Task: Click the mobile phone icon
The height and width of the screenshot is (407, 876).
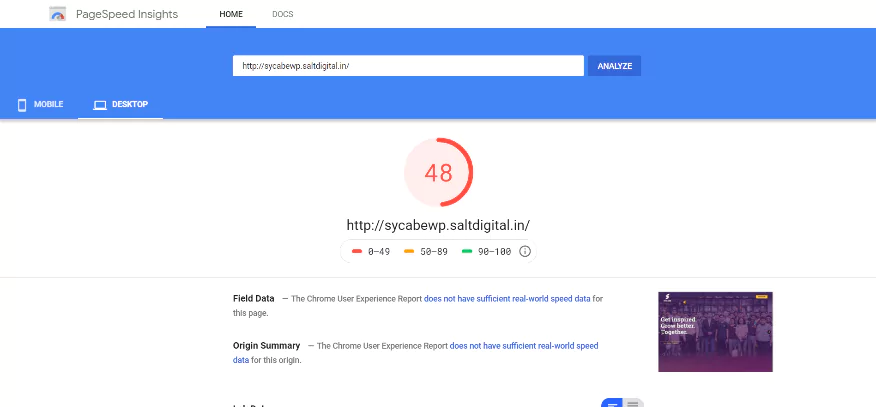Action: pyautogui.click(x=22, y=105)
